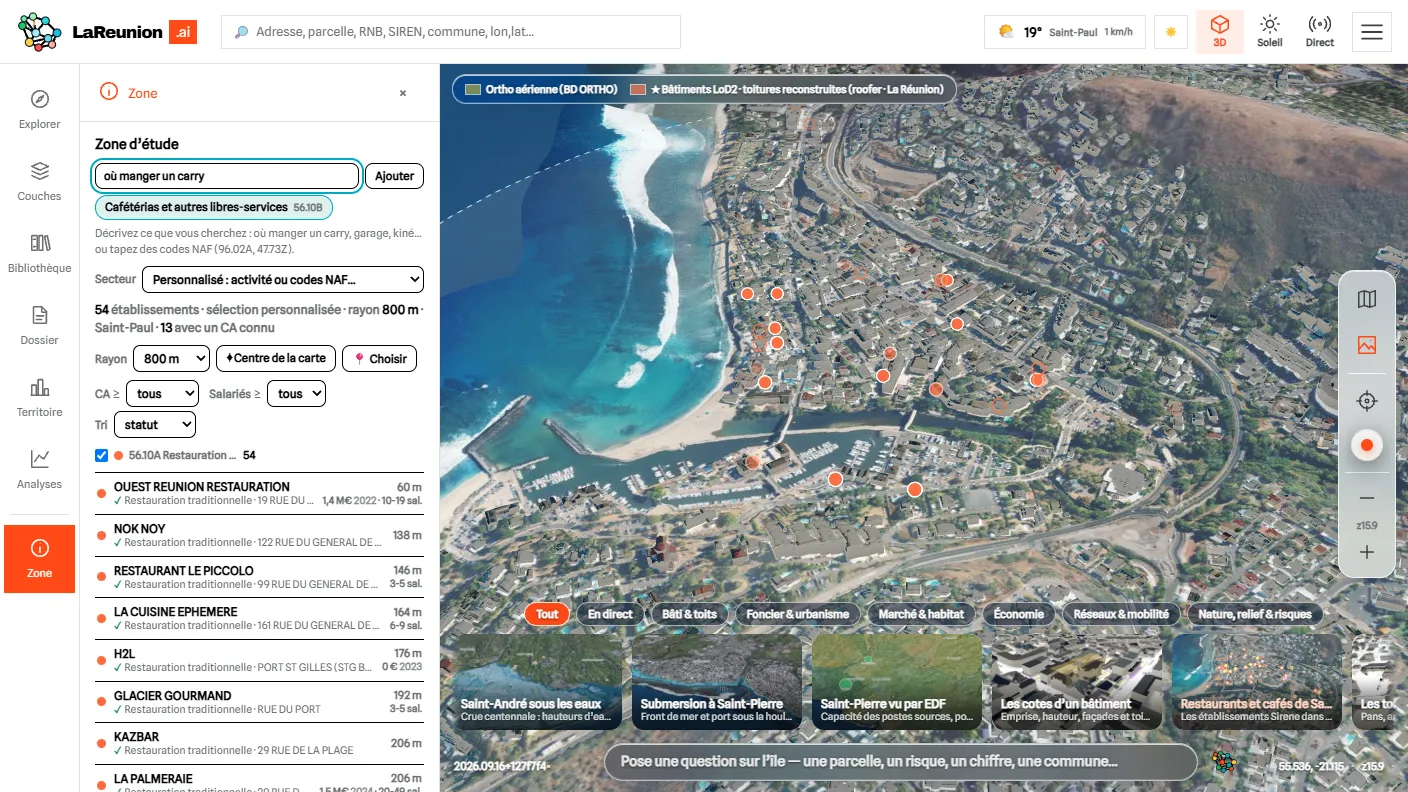Click the Choisir location button
The height and width of the screenshot is (792, 1408).
pyautogui.click(x=379, y=358)
